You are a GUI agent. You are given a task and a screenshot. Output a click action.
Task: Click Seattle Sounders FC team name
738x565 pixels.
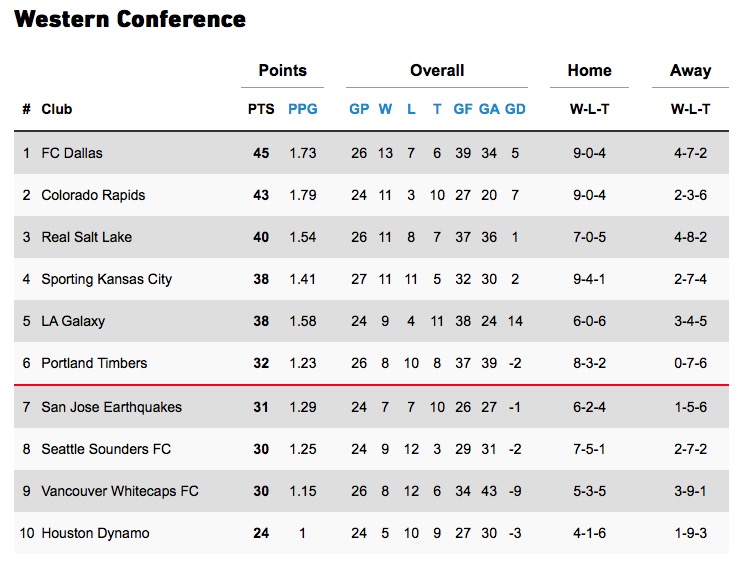click(x=106, y=449)
